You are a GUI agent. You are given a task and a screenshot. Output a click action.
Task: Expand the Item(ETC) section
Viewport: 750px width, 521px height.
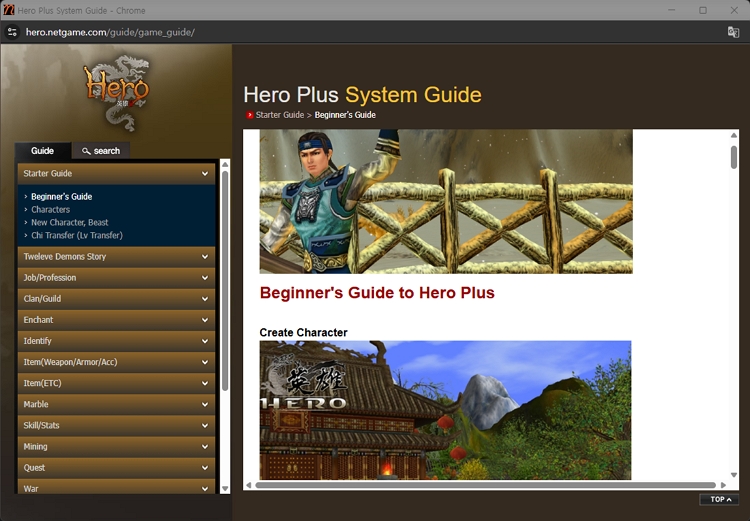click(x=116, y=383)
